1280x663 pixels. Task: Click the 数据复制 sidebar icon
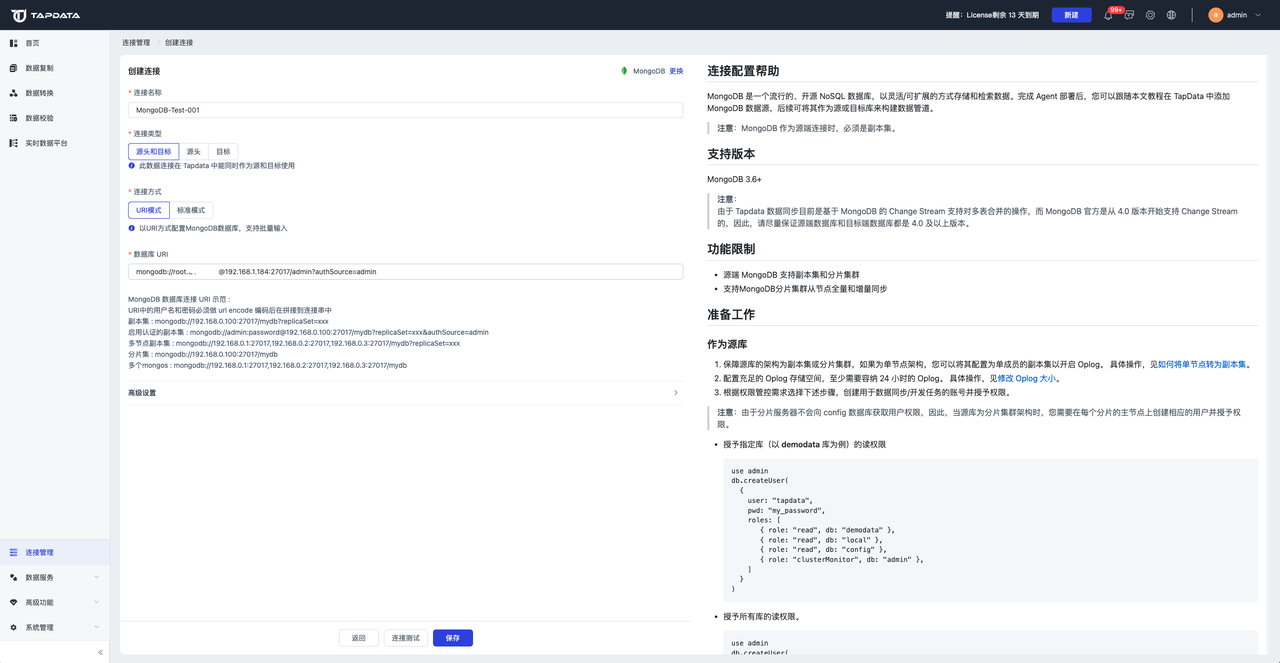(13, 68)
